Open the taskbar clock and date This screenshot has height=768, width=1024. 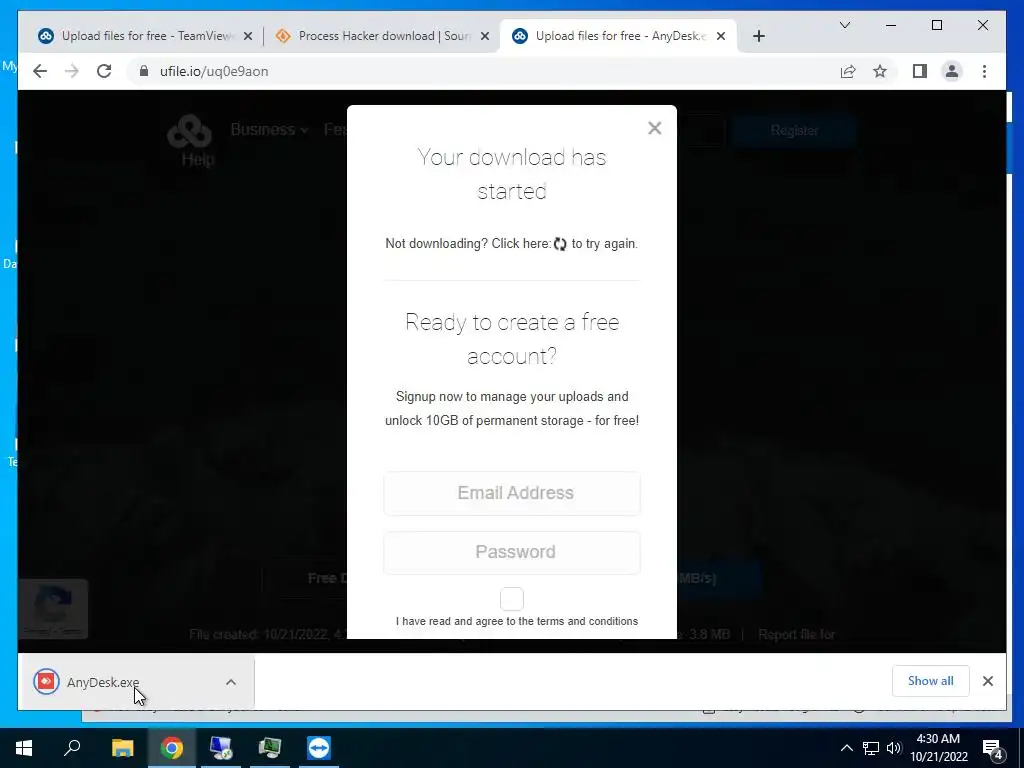[x=938, y=748]
